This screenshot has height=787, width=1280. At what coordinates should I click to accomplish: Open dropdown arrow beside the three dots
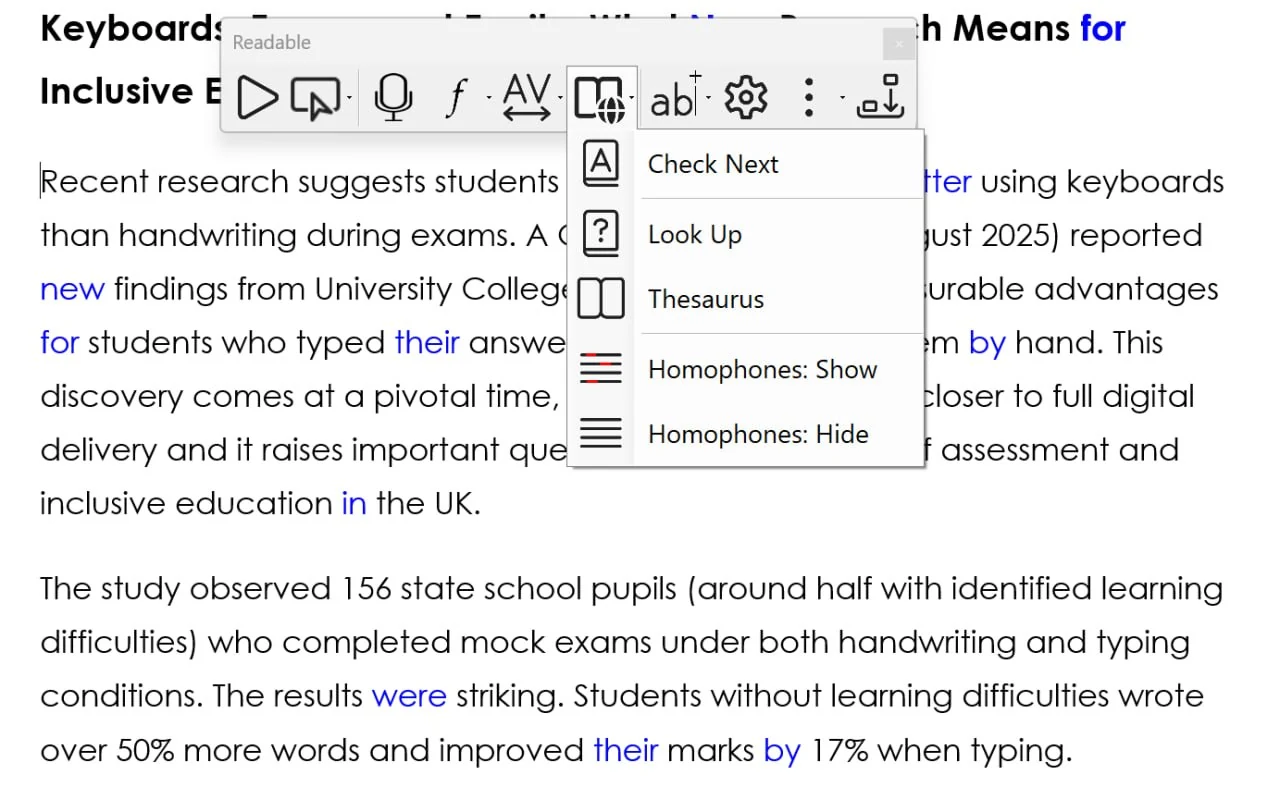point(842,98)
